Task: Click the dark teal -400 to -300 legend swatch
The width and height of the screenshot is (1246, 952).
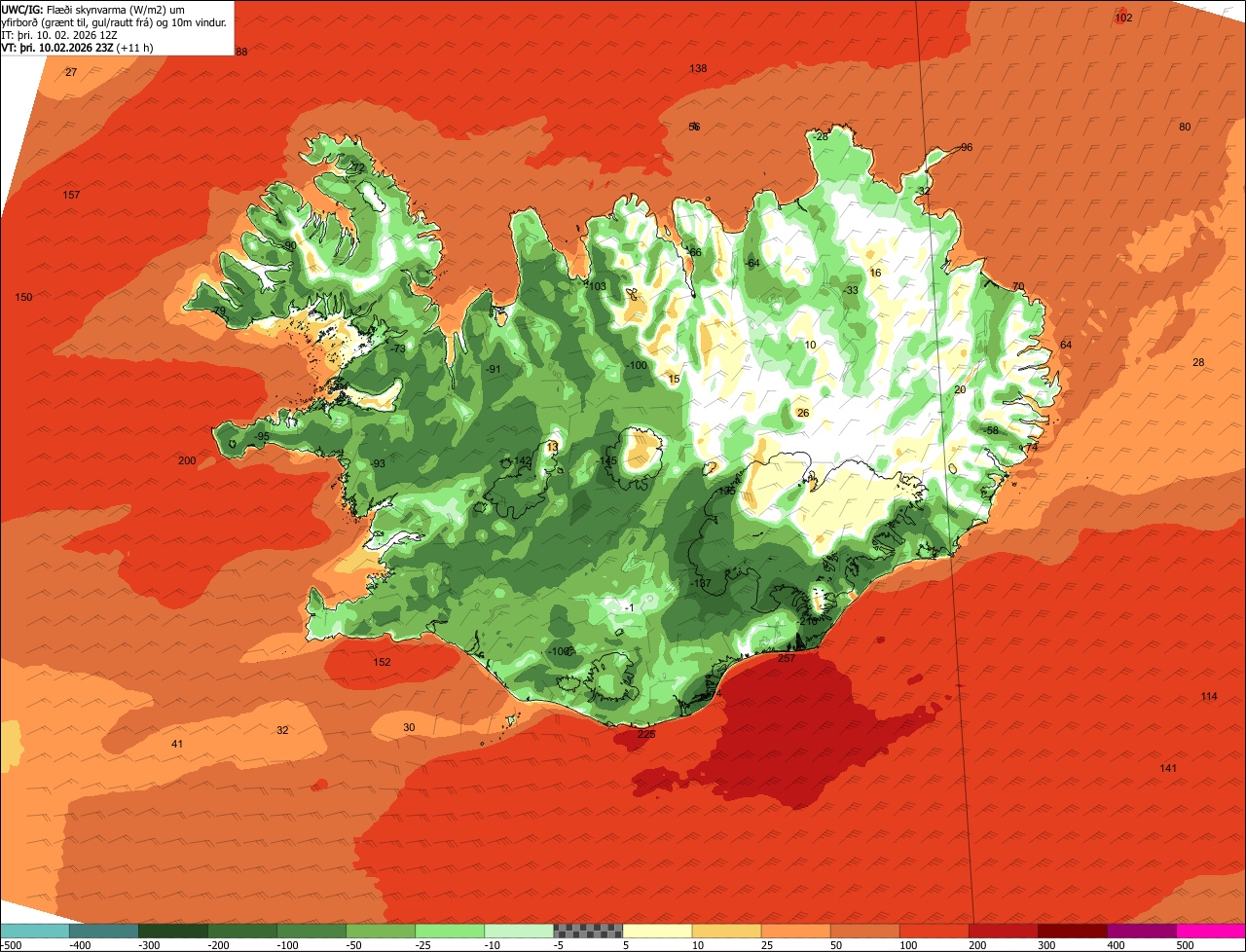Action: (x=104, y=931)
